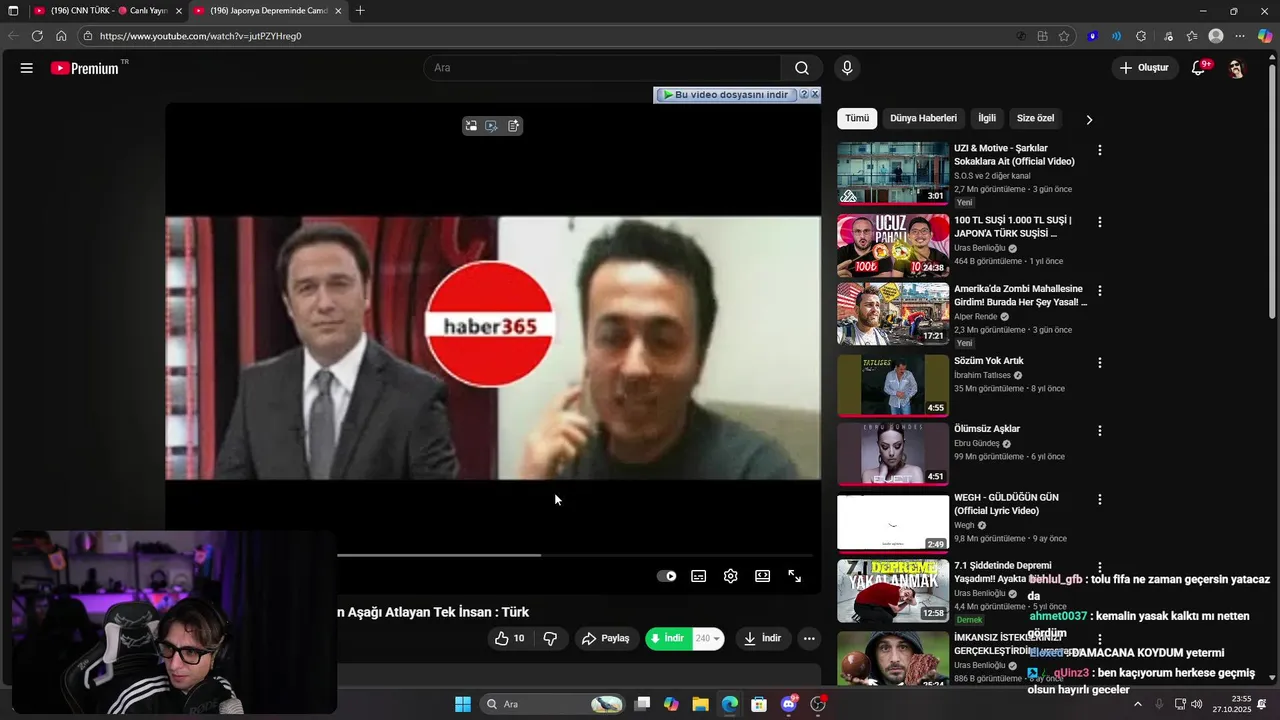Open 100 TL SUŞİ video thumbnail
The height and width of the screenshot is (720, 1280).
[893, 245]
